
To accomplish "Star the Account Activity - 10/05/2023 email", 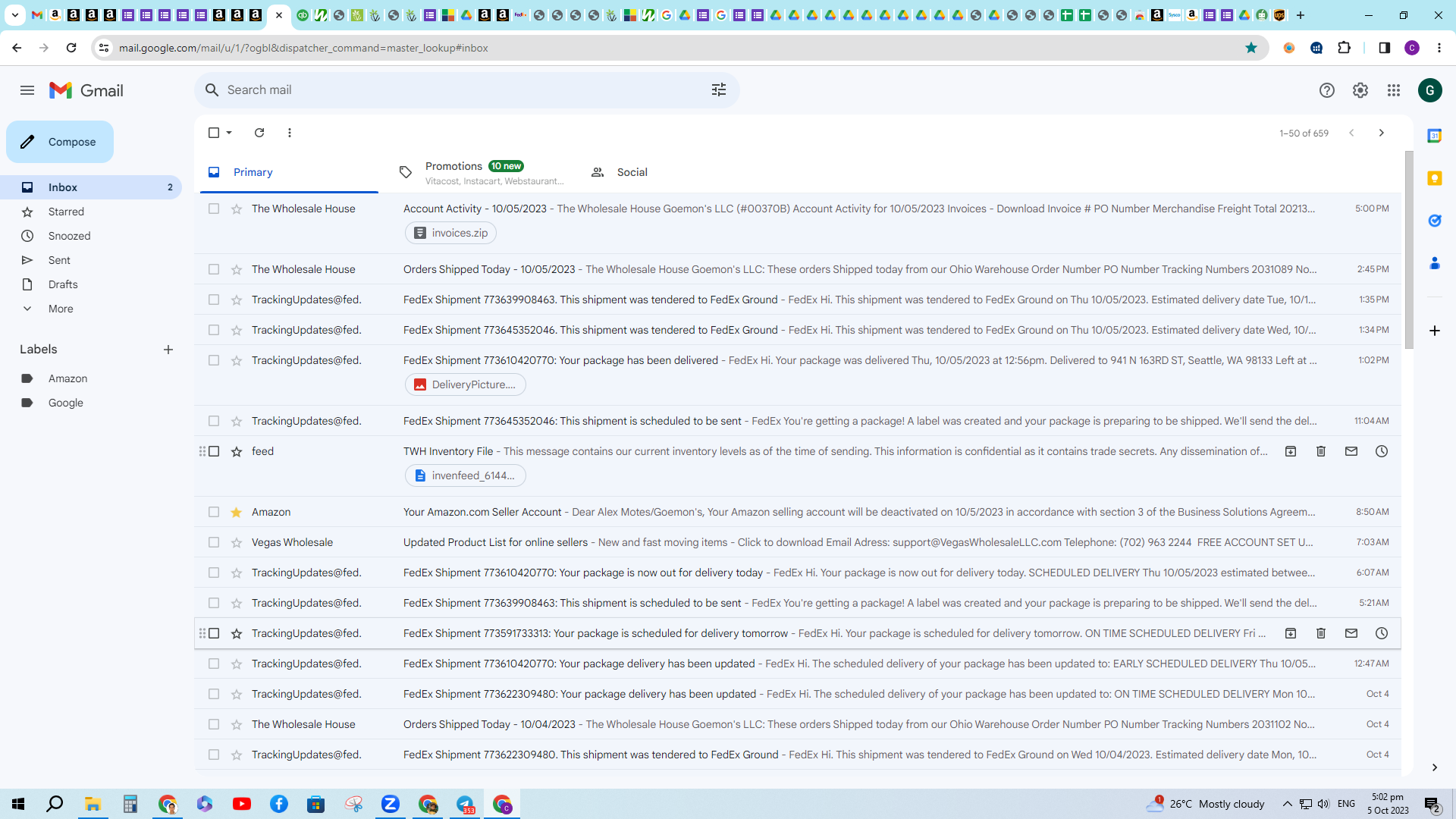I will click(237, 209).
